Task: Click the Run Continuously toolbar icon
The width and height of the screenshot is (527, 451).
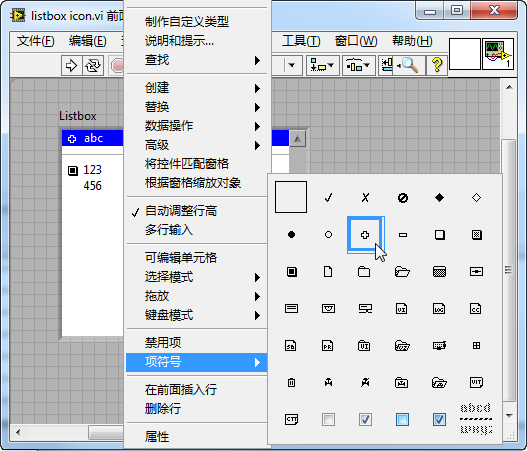Action: tap(93, 65)
